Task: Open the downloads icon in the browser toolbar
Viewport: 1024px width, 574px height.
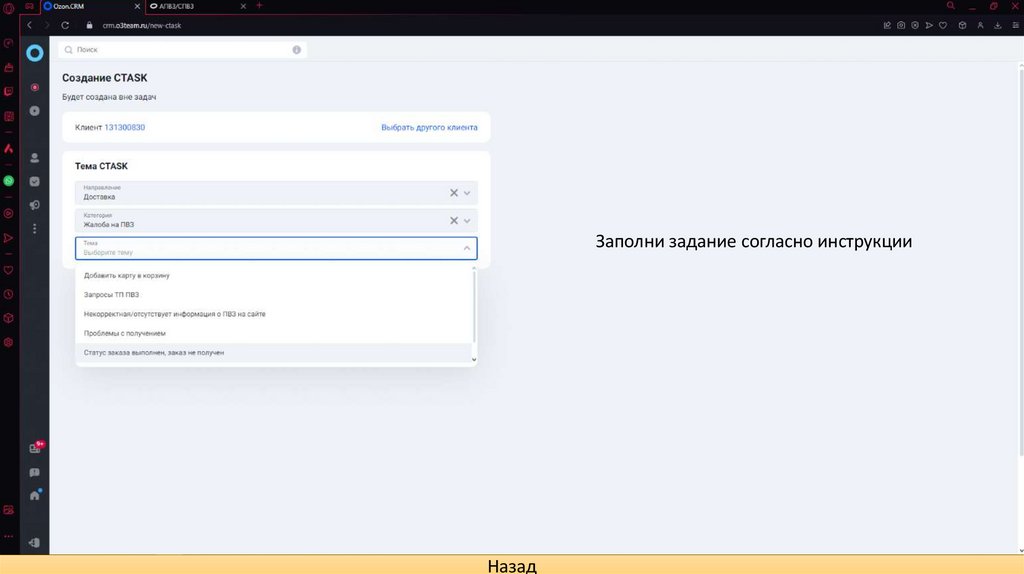Action: (998, 25)
